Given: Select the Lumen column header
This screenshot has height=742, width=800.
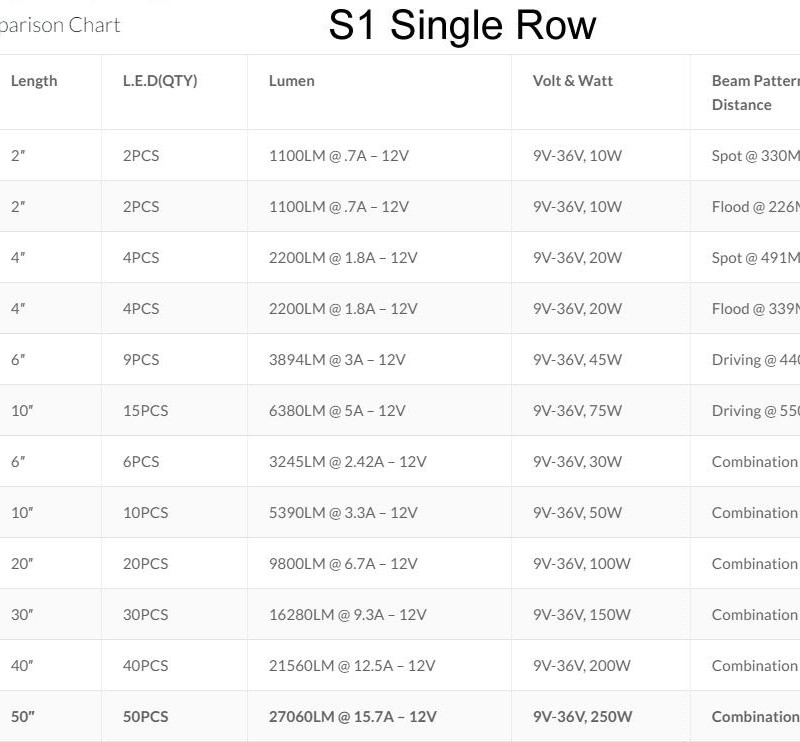Looking at the screenshot, I should 292,81.
